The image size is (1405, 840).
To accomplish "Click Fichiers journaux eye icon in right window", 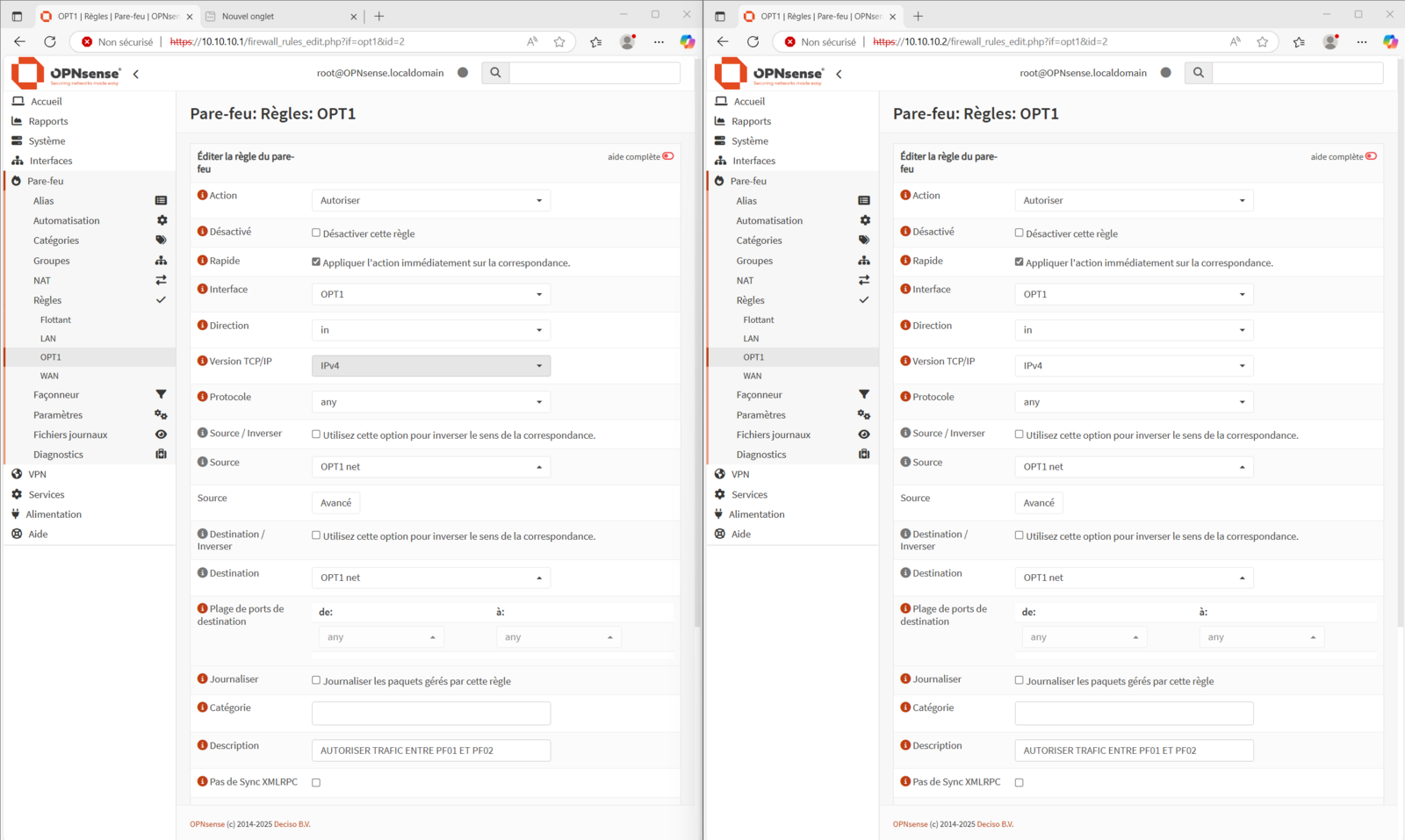I will click(864, 434).
